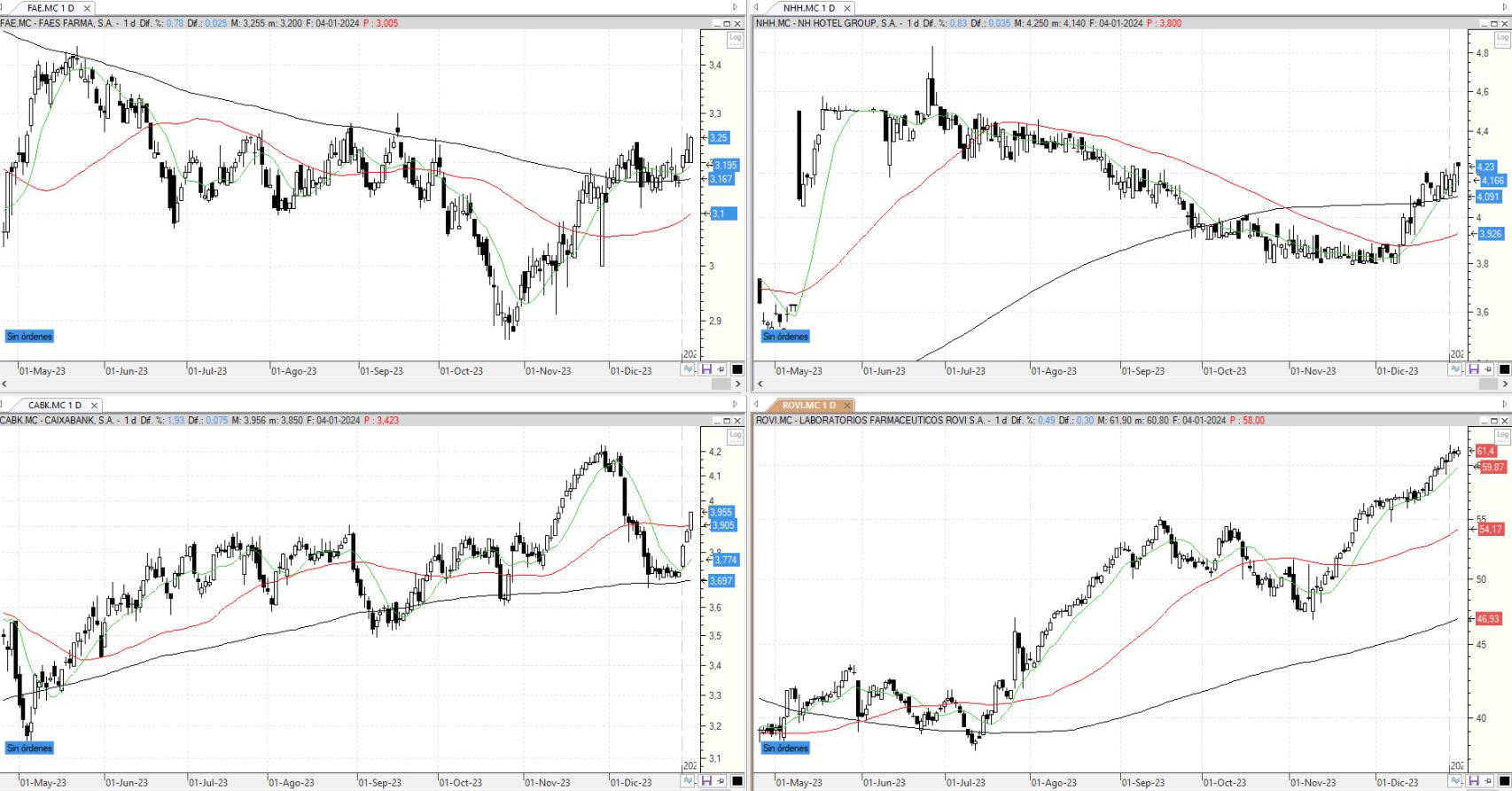Save ROVI.MC chart with floppy icon

pyautogui.click(x=1474, y=780)
